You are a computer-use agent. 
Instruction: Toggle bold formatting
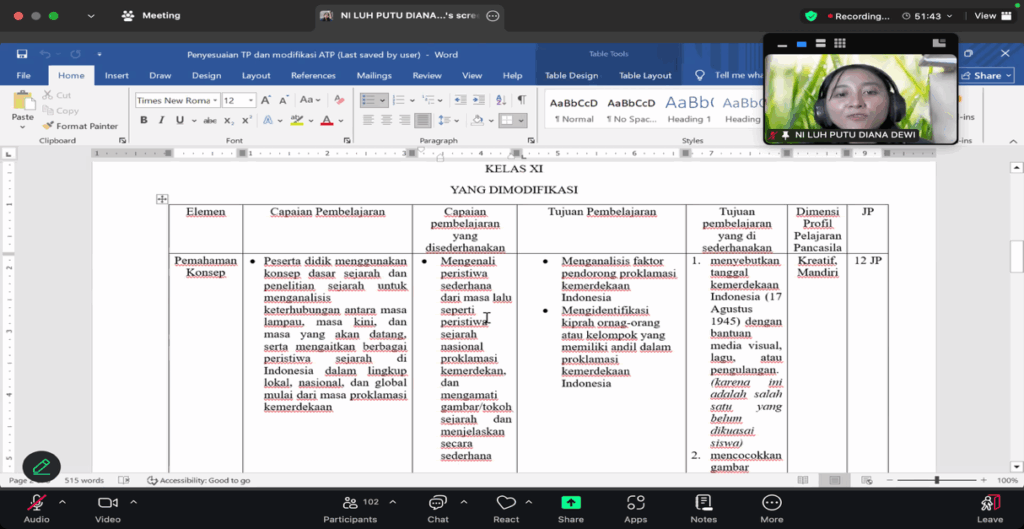144,120
